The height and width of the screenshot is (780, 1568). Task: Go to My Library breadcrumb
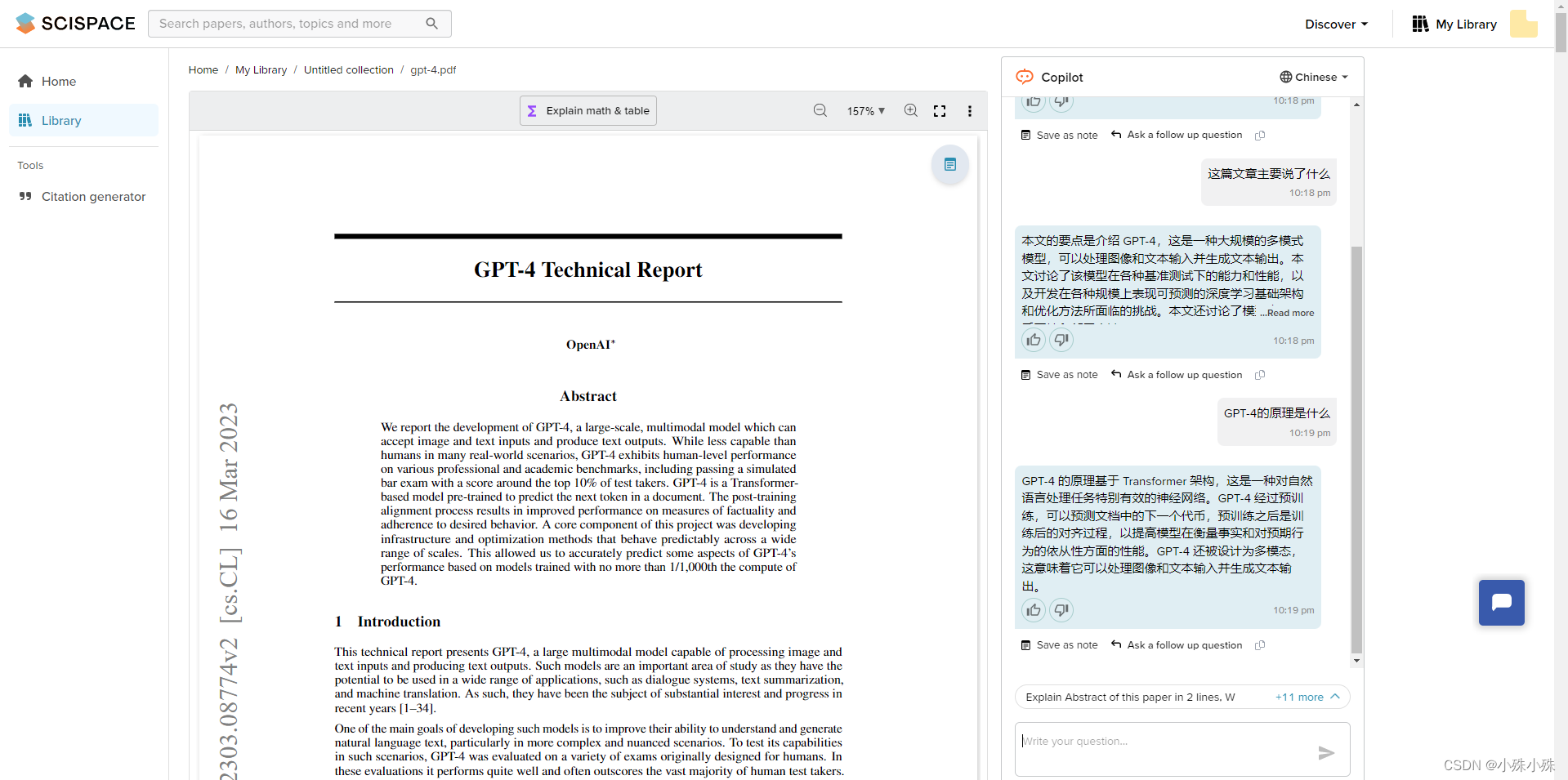click(261, 69)
